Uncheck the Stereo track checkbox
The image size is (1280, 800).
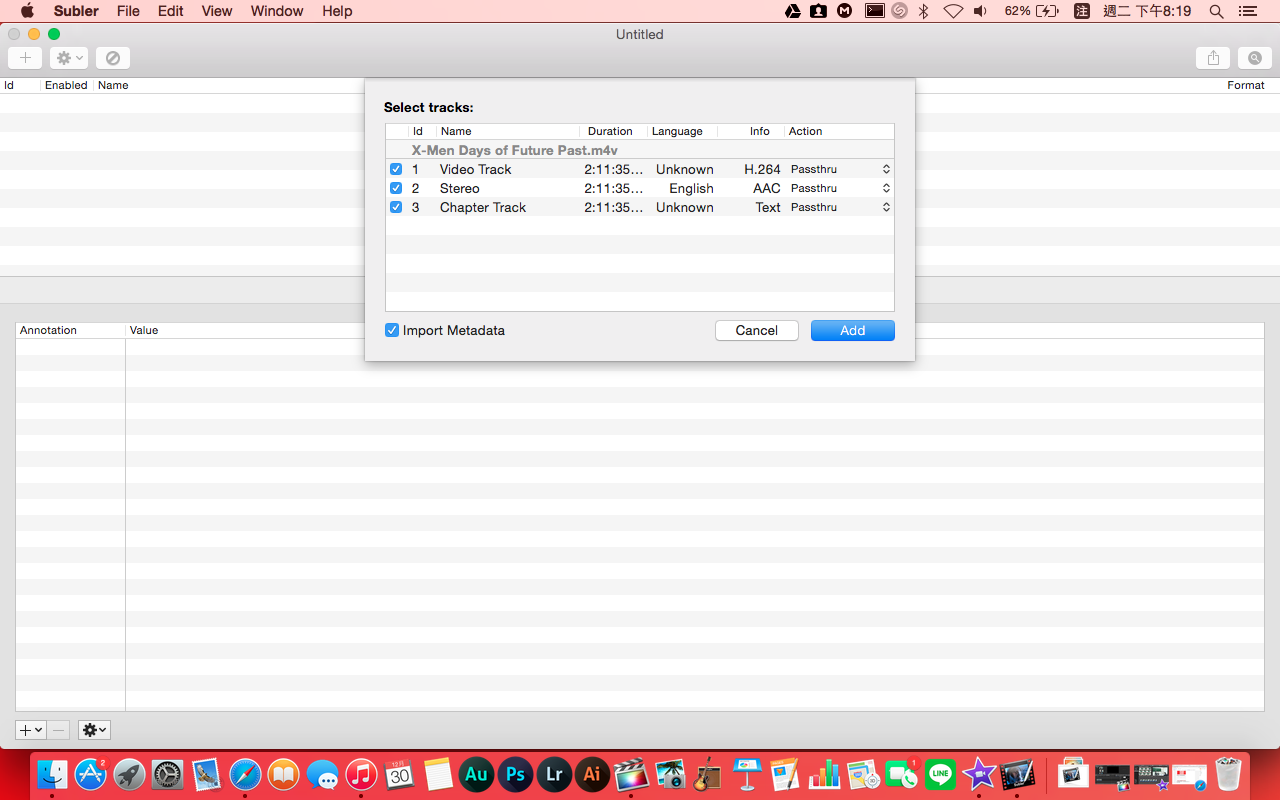(x=396, y=188)
